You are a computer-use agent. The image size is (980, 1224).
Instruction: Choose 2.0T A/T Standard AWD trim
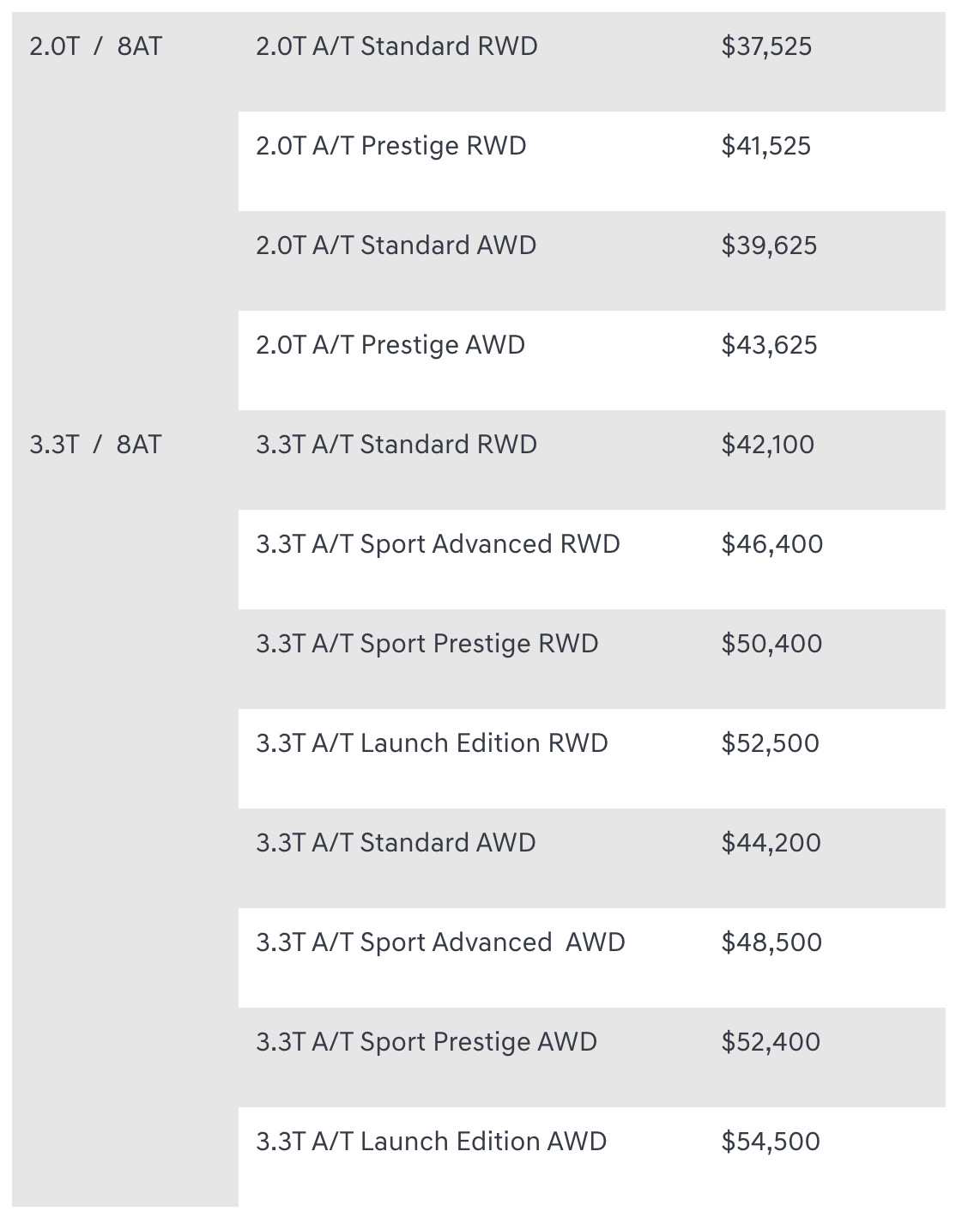pyautogui.click(x=396, y=245)
